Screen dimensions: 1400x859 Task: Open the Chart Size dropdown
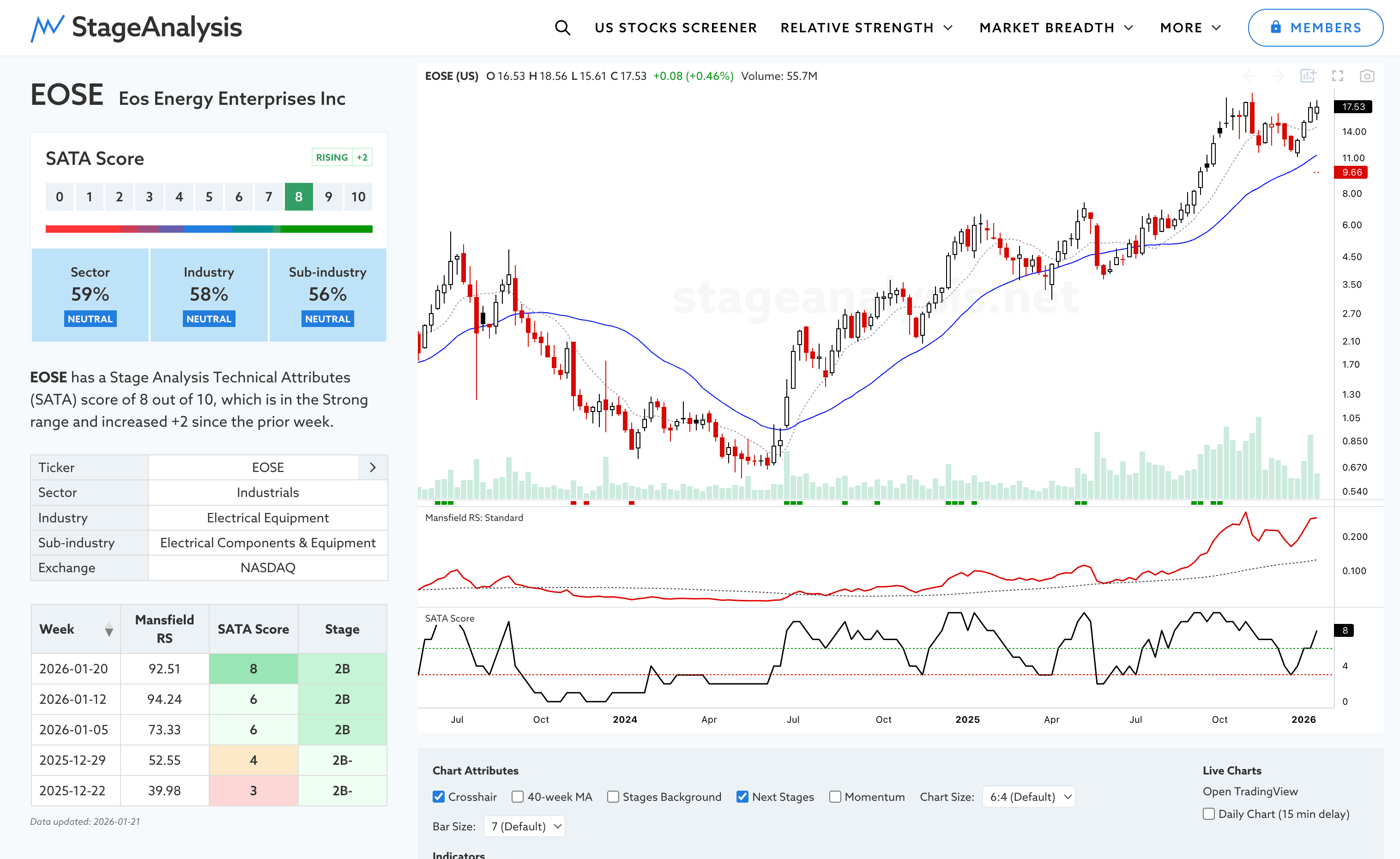[1028, 797]
